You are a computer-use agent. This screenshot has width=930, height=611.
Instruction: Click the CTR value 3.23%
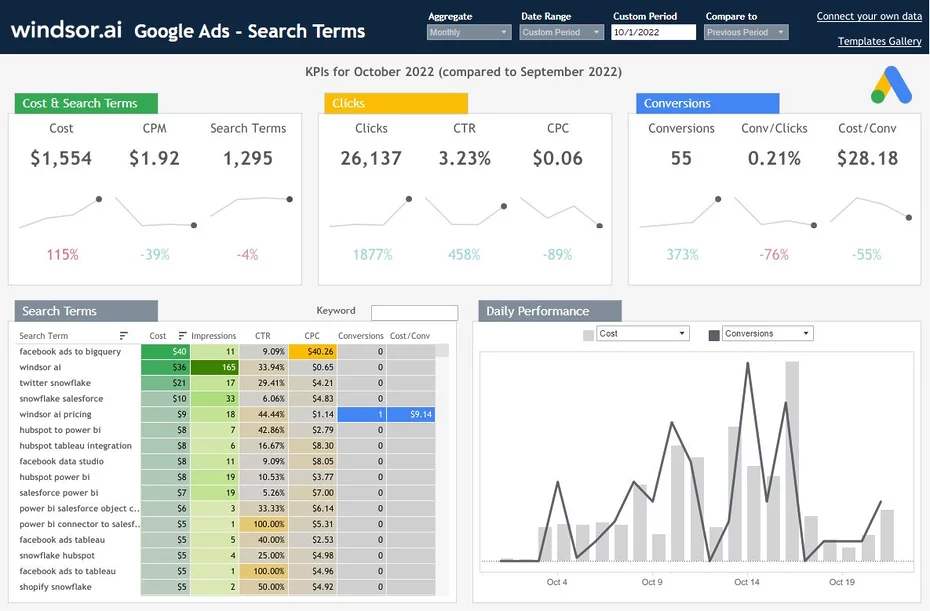pyautogui.click(x=464, y=158)
